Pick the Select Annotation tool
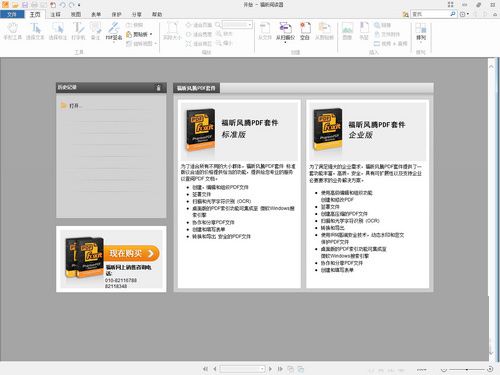This screenshot has height=375, width=500. coord(58,31)
